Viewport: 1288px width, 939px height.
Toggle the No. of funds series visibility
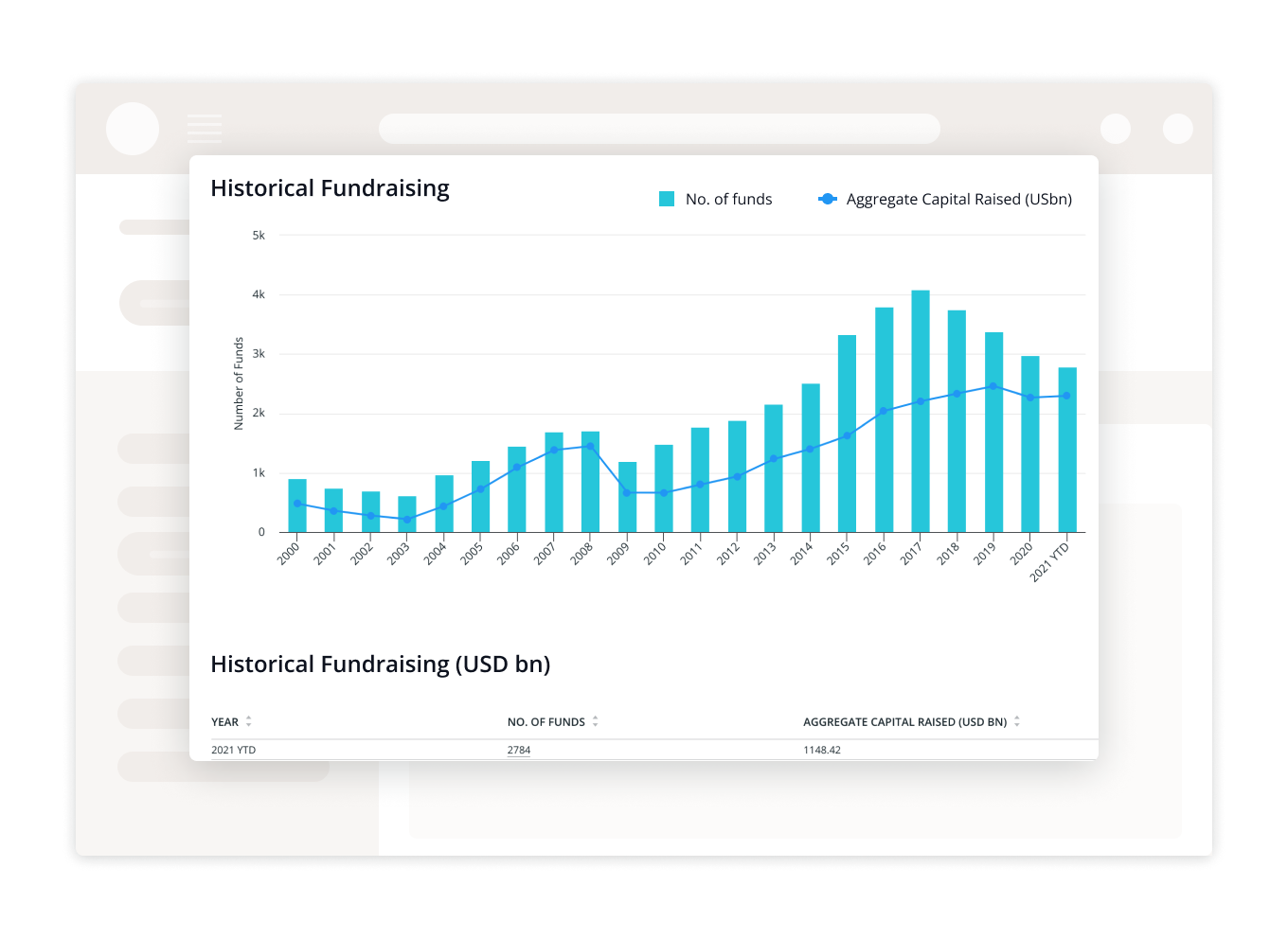pos(727,199)
